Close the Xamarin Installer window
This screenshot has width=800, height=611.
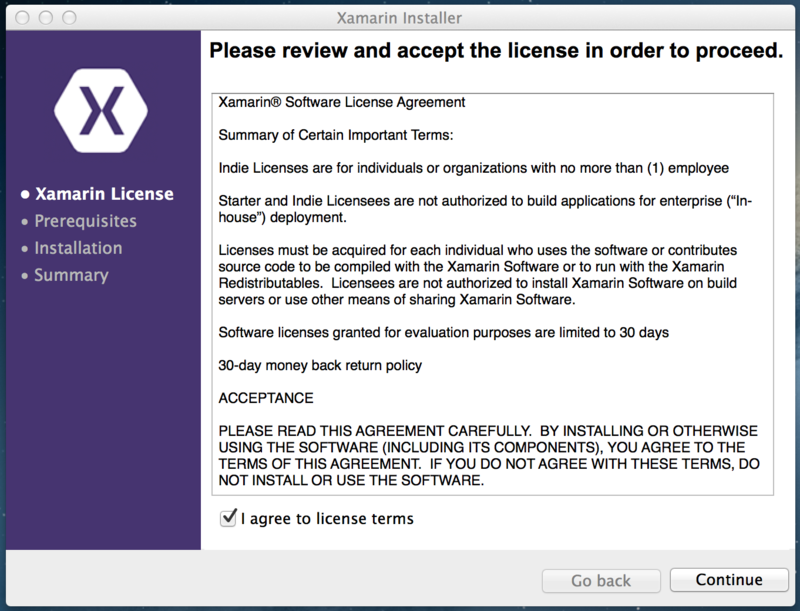click(22, 18)
